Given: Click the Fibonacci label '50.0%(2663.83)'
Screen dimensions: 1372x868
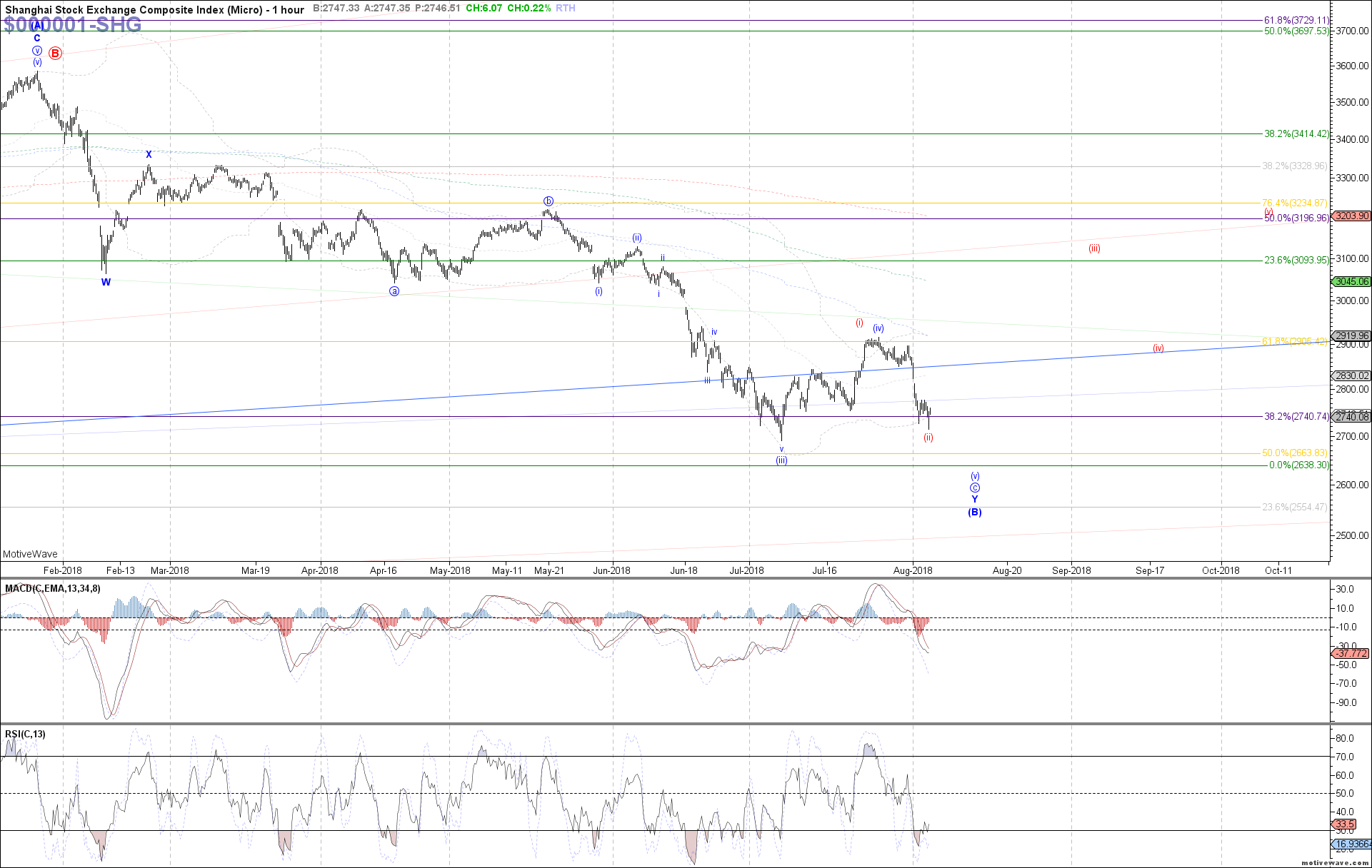Looking at the screenshot, I should (x=1294, y=453).
